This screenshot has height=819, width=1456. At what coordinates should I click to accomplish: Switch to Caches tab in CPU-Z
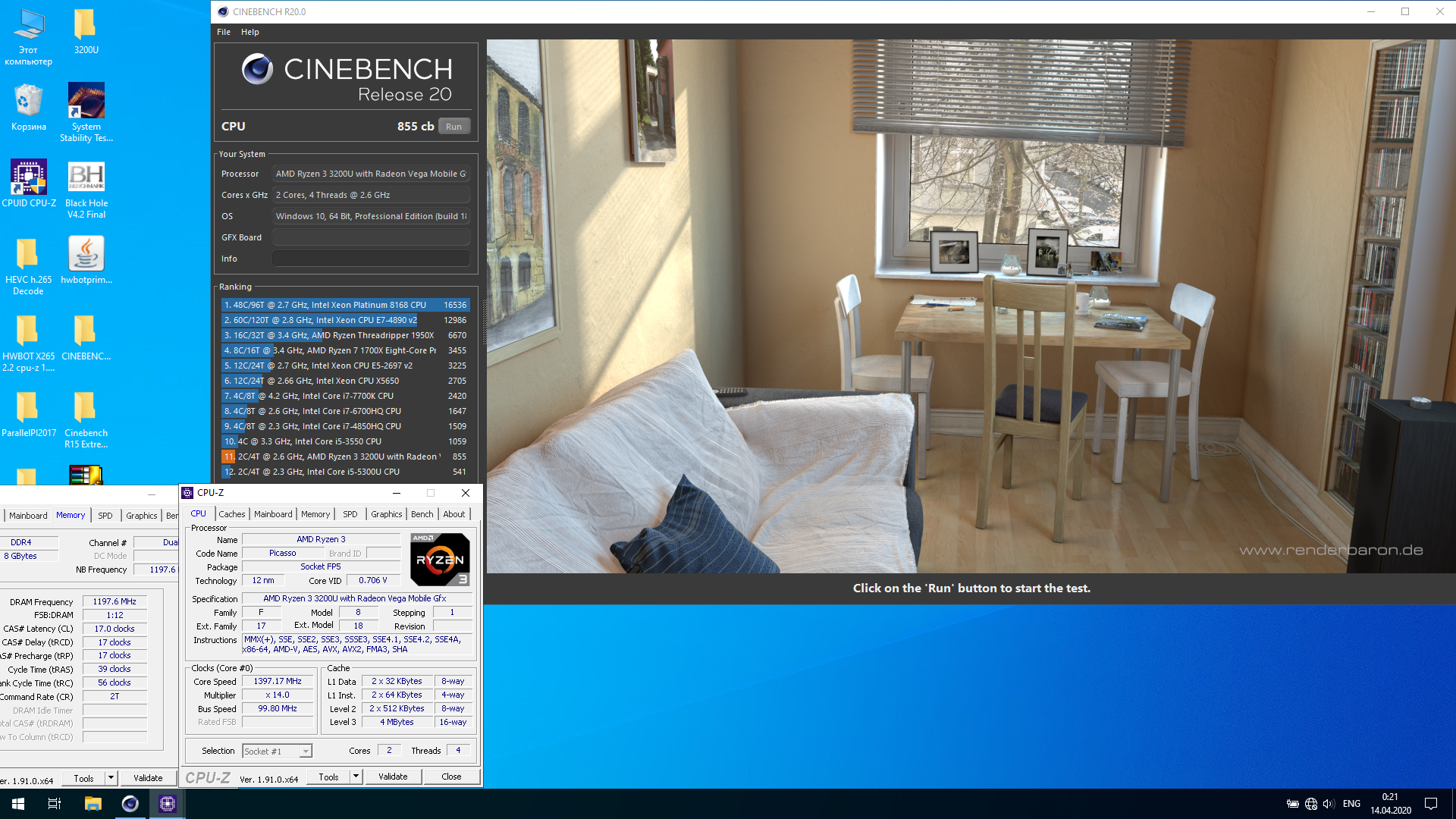tap(232, 514)
